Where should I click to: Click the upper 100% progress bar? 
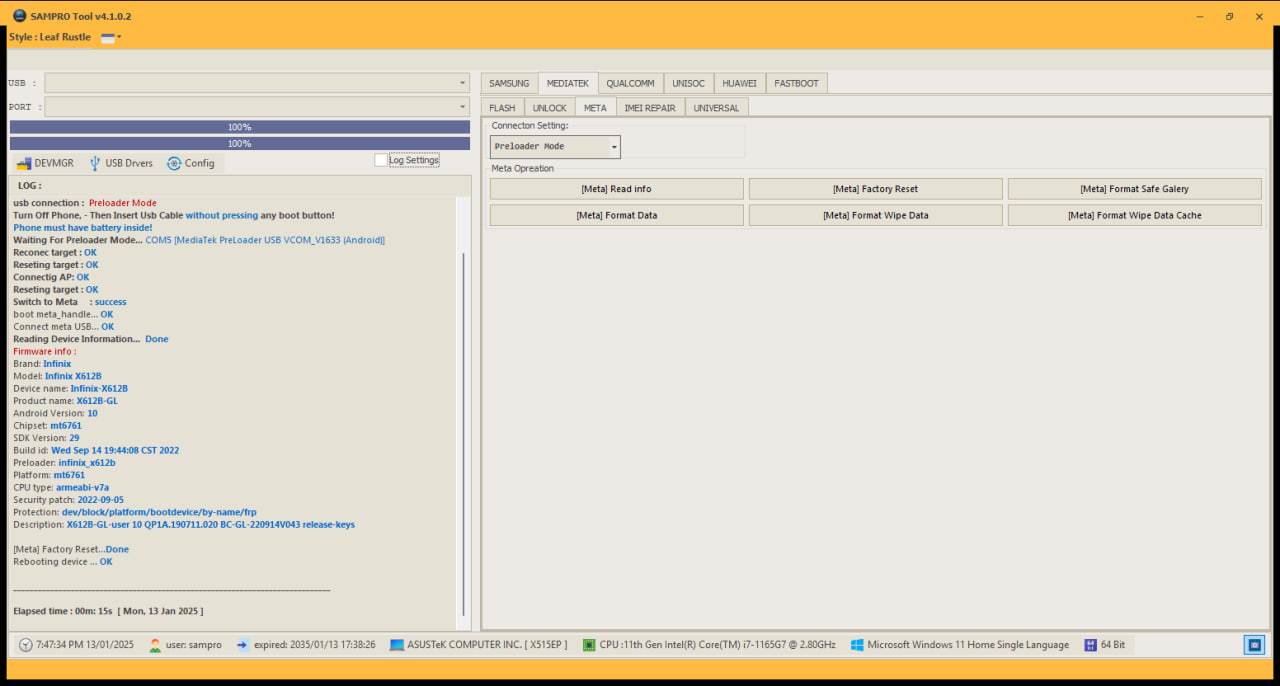(x=240, y=127)
